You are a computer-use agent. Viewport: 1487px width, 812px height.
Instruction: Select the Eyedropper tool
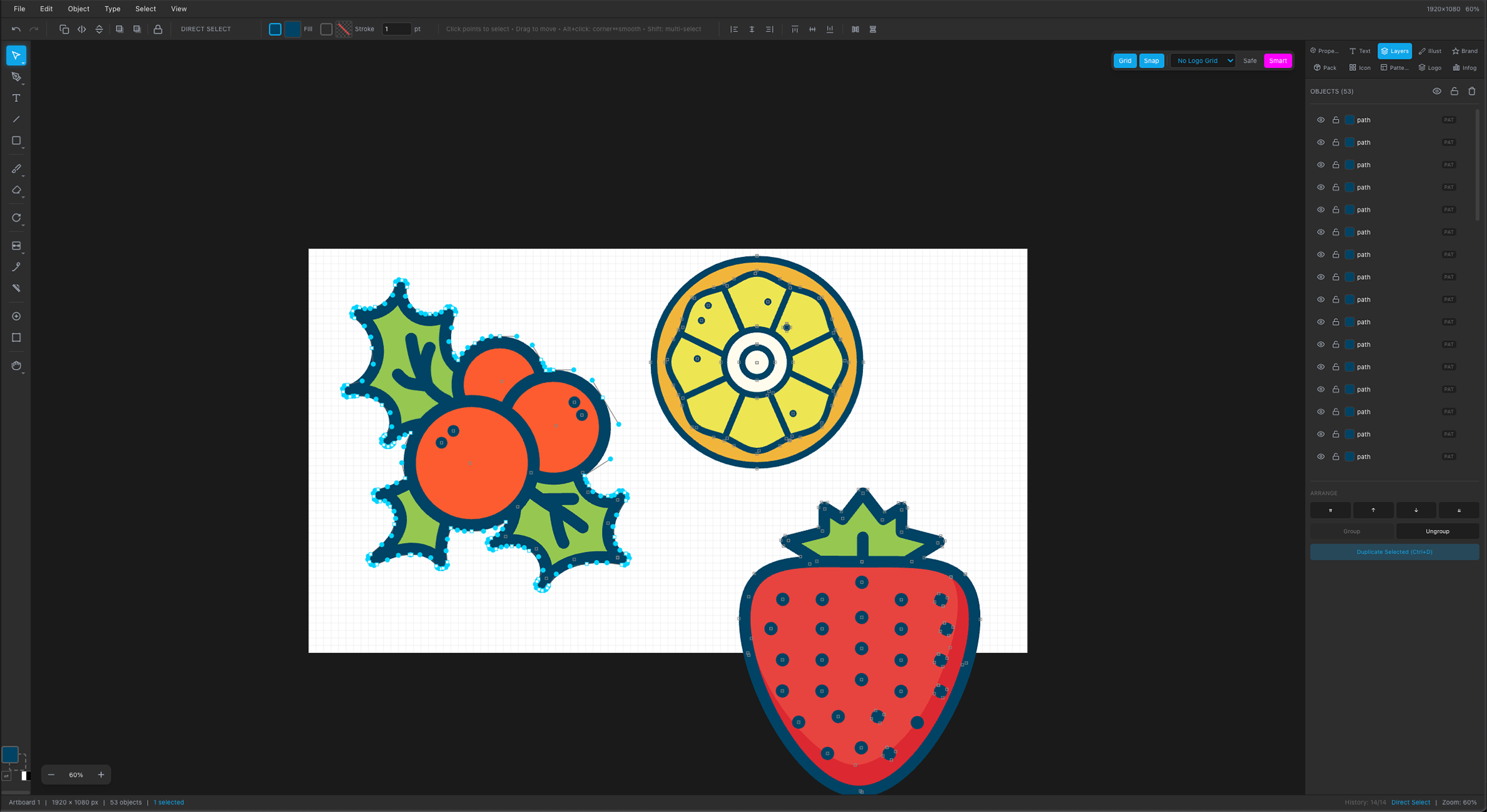click(16, 267)
